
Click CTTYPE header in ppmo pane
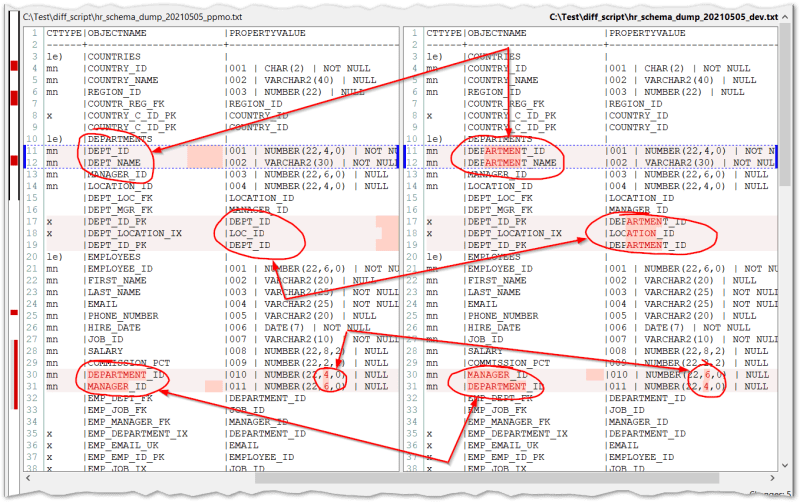(64, 33)
